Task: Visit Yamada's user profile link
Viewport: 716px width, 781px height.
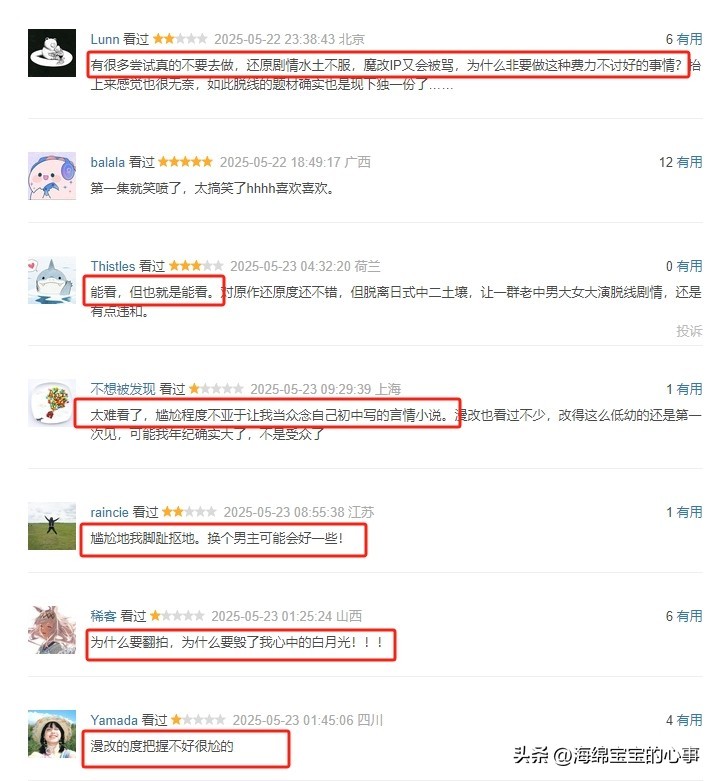Action: 114,720
